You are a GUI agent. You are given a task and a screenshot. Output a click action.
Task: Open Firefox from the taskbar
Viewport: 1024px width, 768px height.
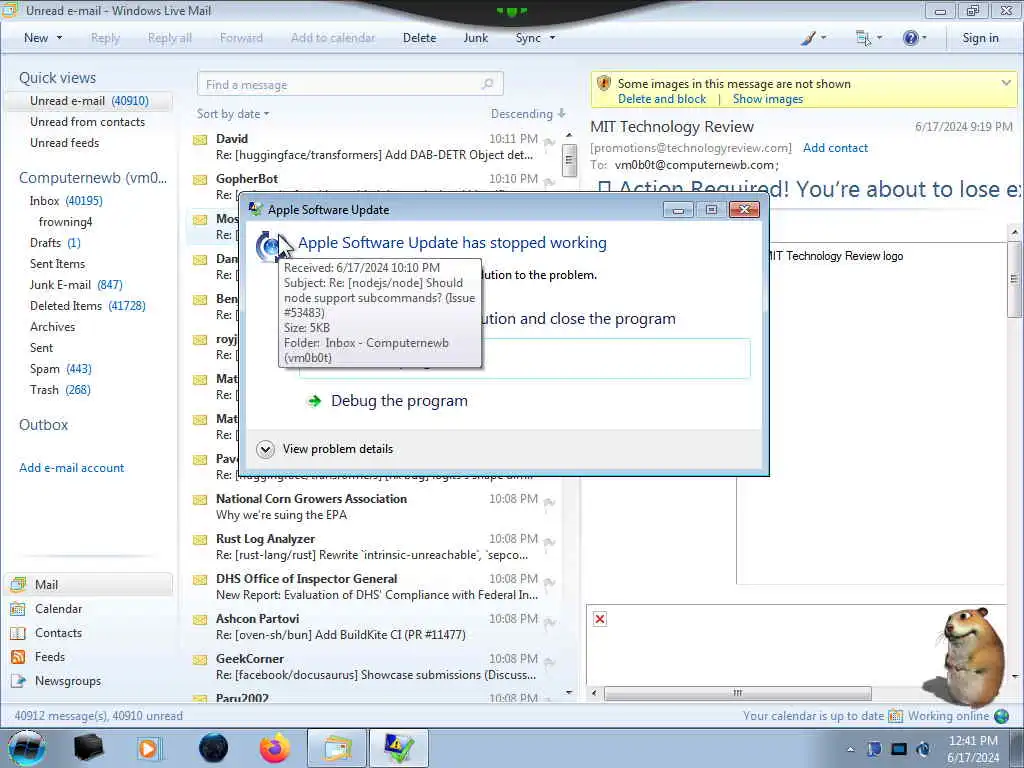(x=274, y=748)
